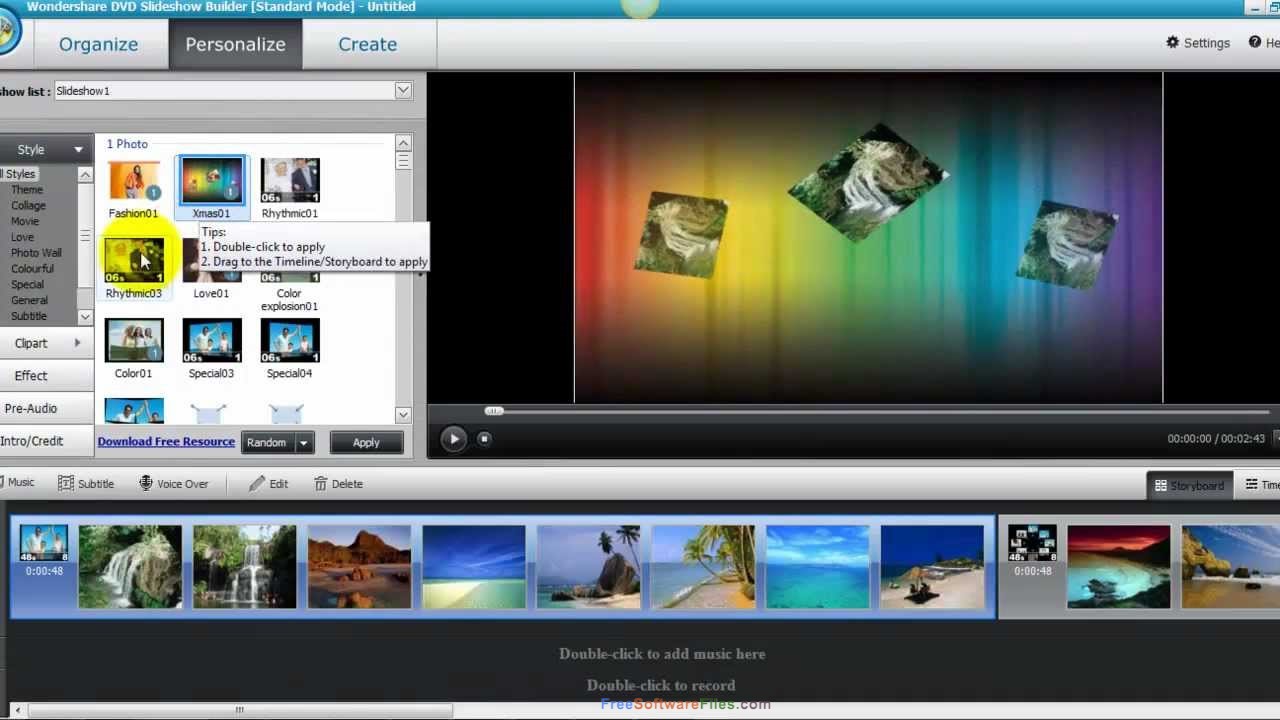Open the Personalize tab
This screenshot has width=1280, height=720.
(x=235, y=44)
